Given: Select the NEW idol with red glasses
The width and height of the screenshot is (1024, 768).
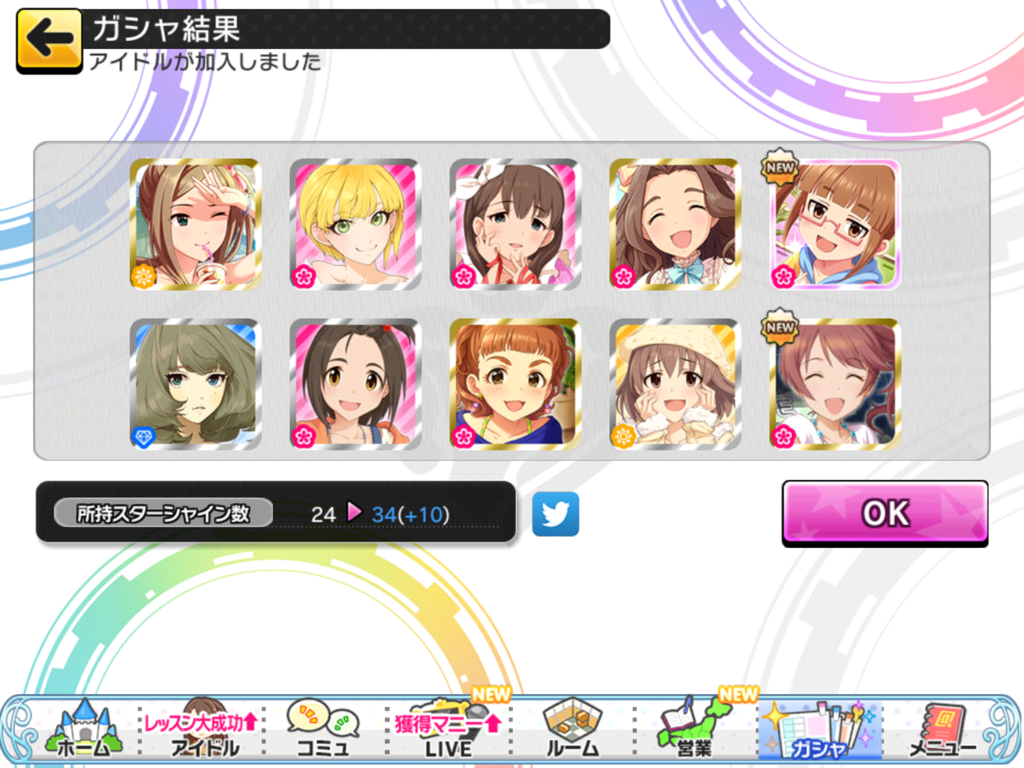Looking at the screenshot, I should pos(835,224).
